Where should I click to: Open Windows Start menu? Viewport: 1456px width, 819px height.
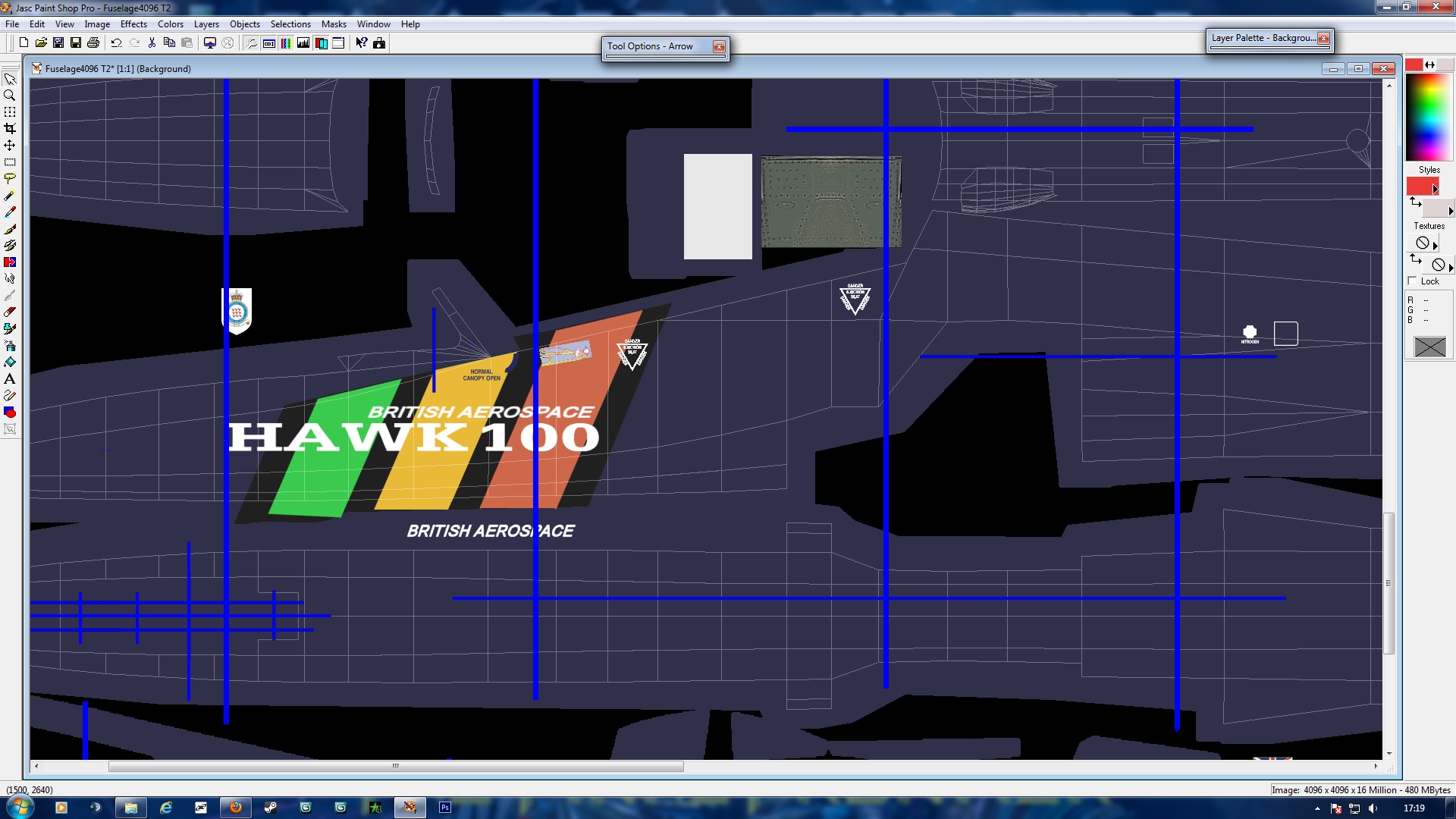[20, 808]
